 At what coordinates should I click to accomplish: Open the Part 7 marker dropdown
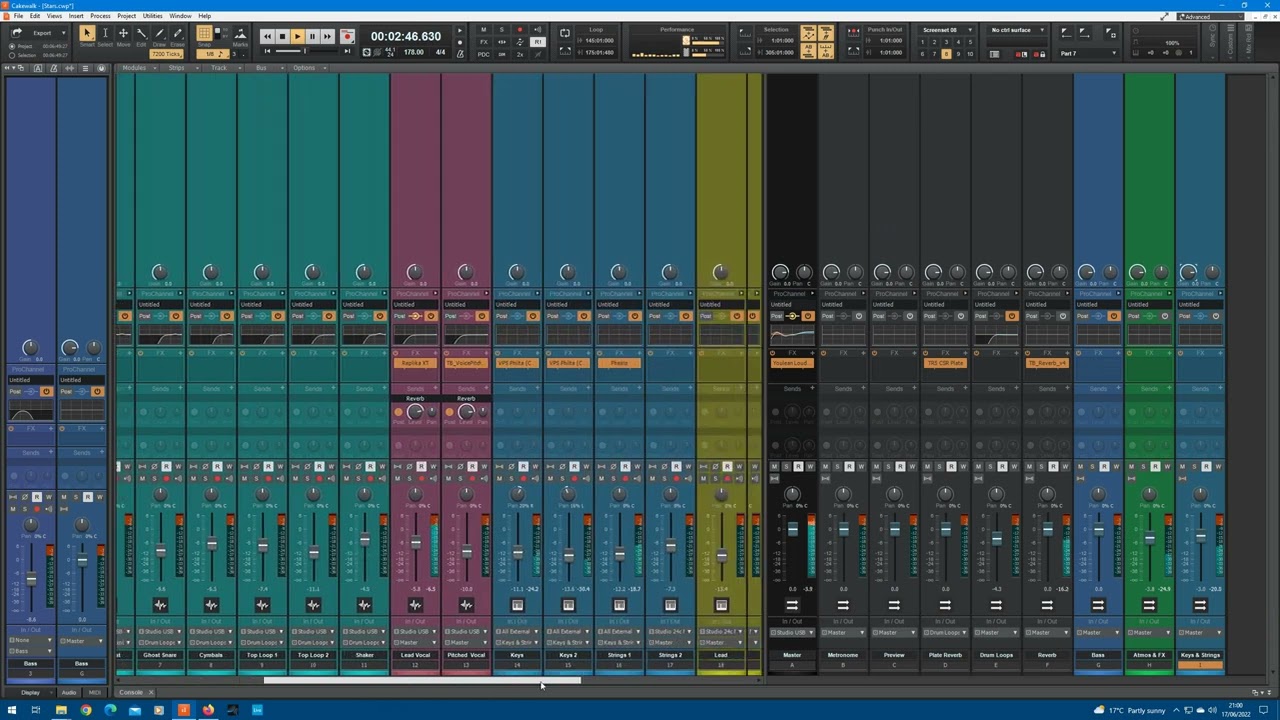(1090, 53)
